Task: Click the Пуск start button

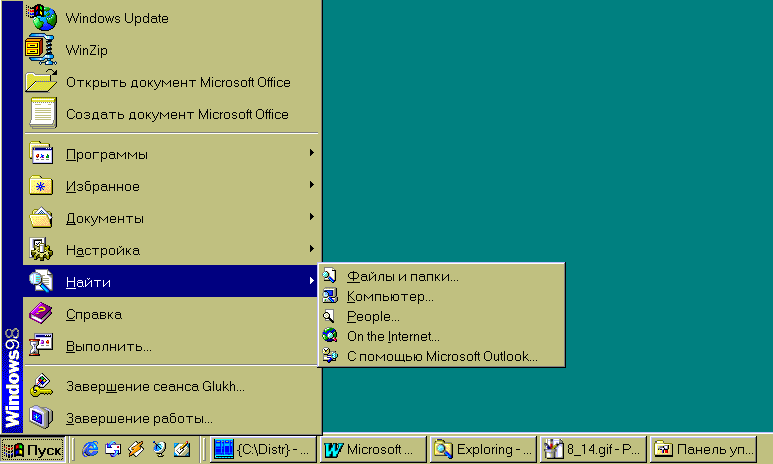Action: tap(33, 449)
